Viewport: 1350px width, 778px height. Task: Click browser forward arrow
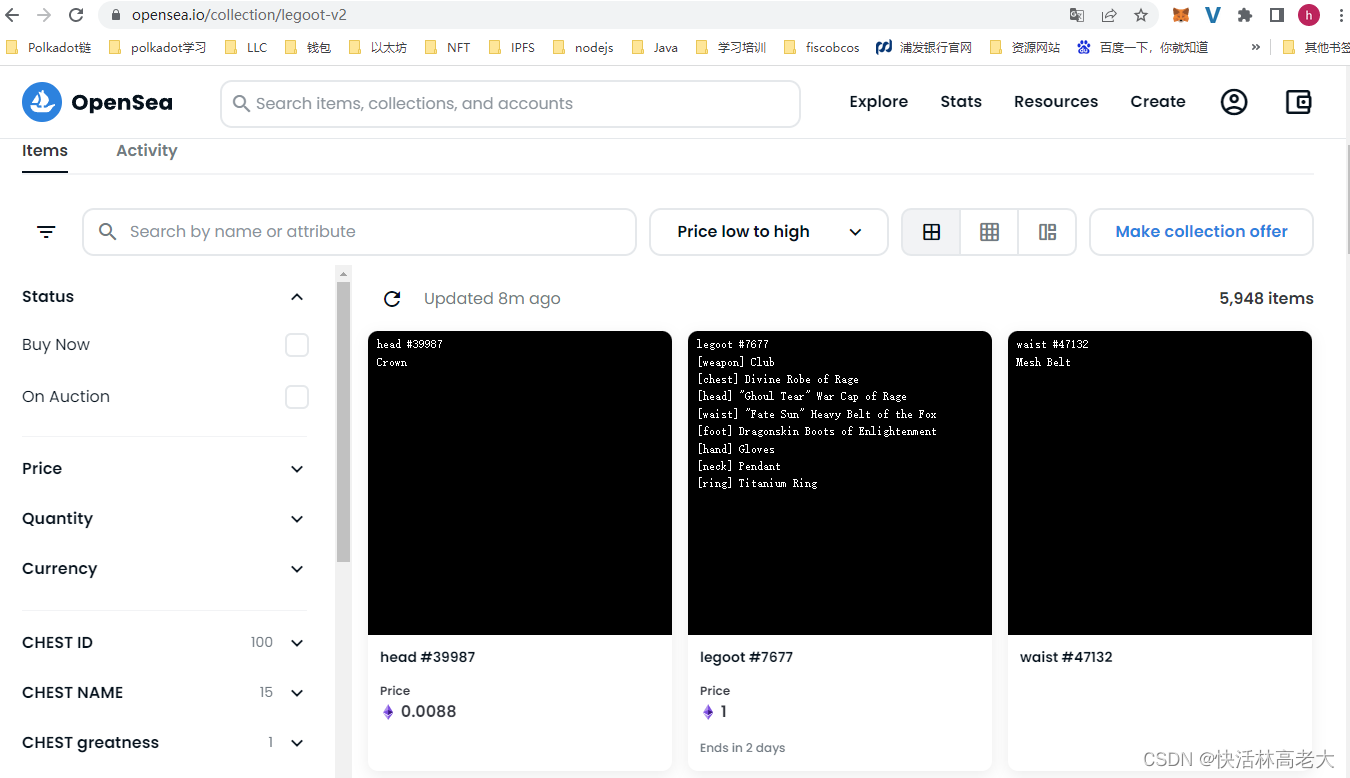(x=44, y=15)
